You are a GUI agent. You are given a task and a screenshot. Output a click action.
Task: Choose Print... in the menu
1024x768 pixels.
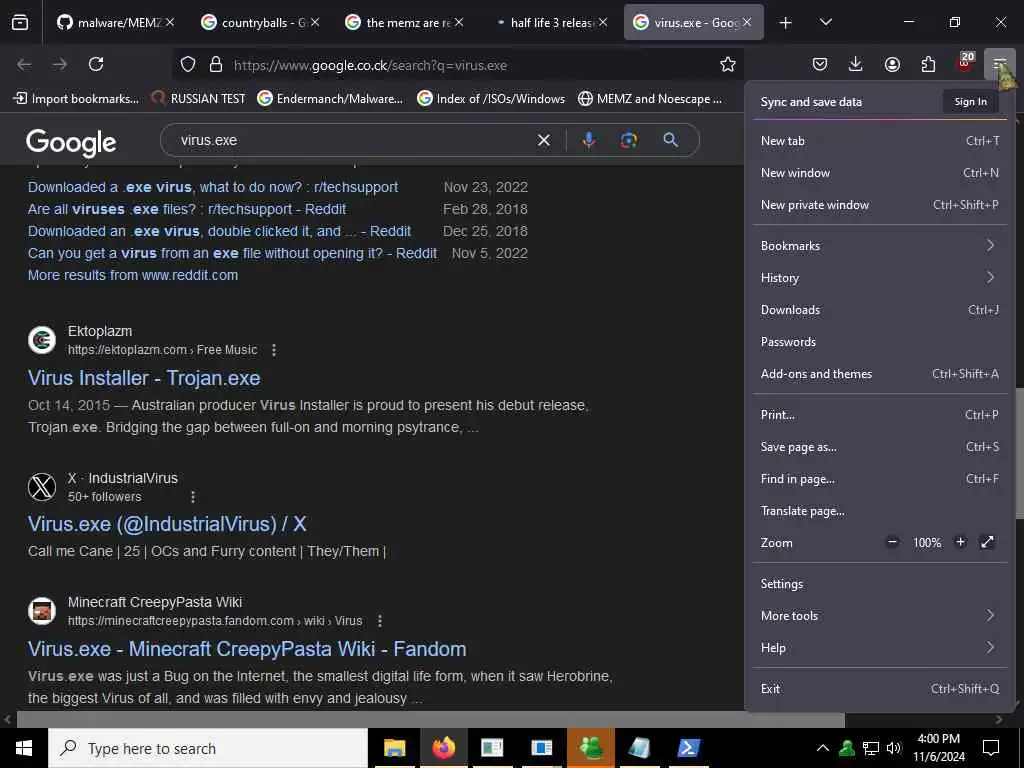(x=880, y=415)
